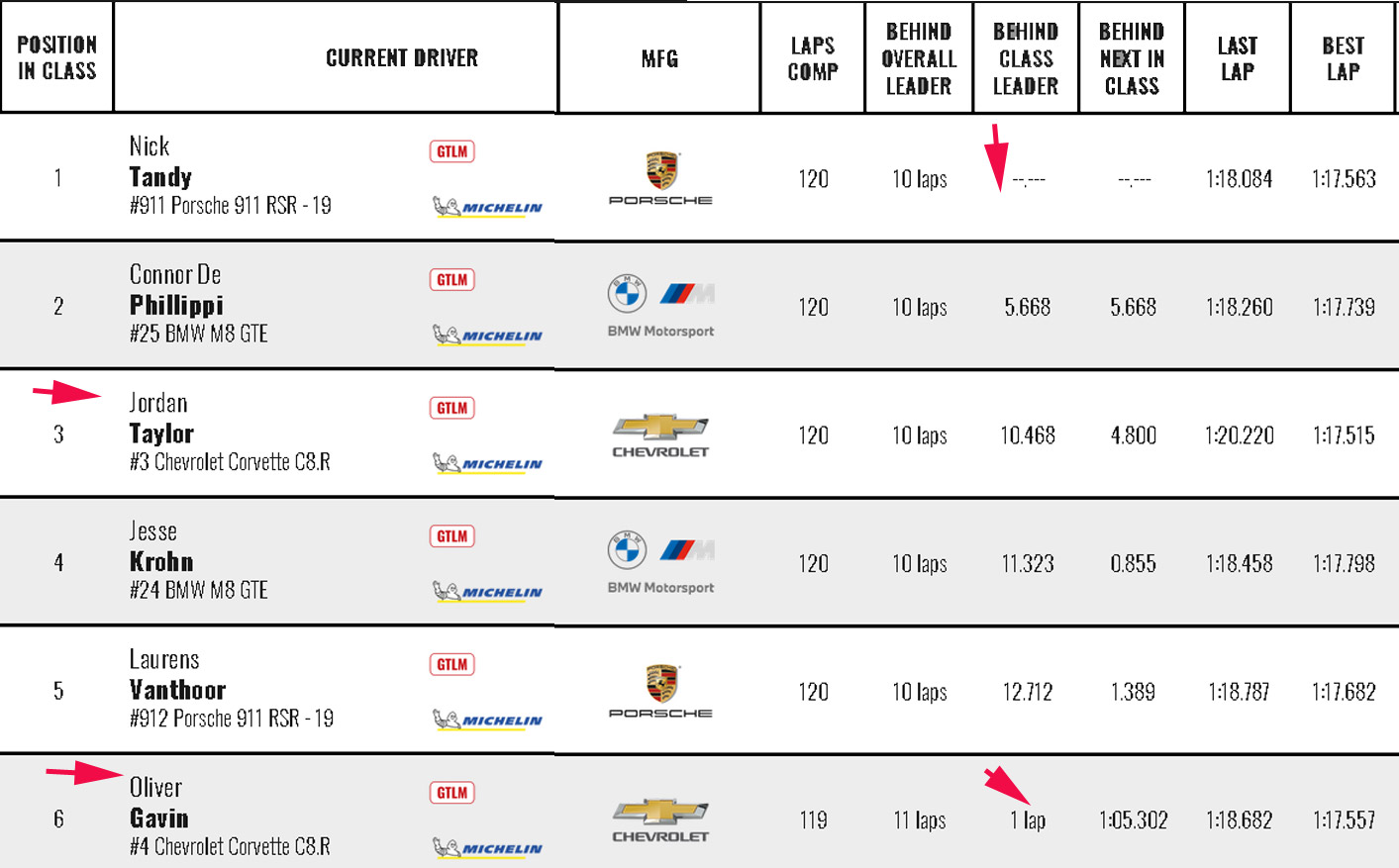The width and height of the screenshot is (1399, 868).
Task: Click the #4 Chevrolet Corvette C8.R car text
Action: pos(230,846)
